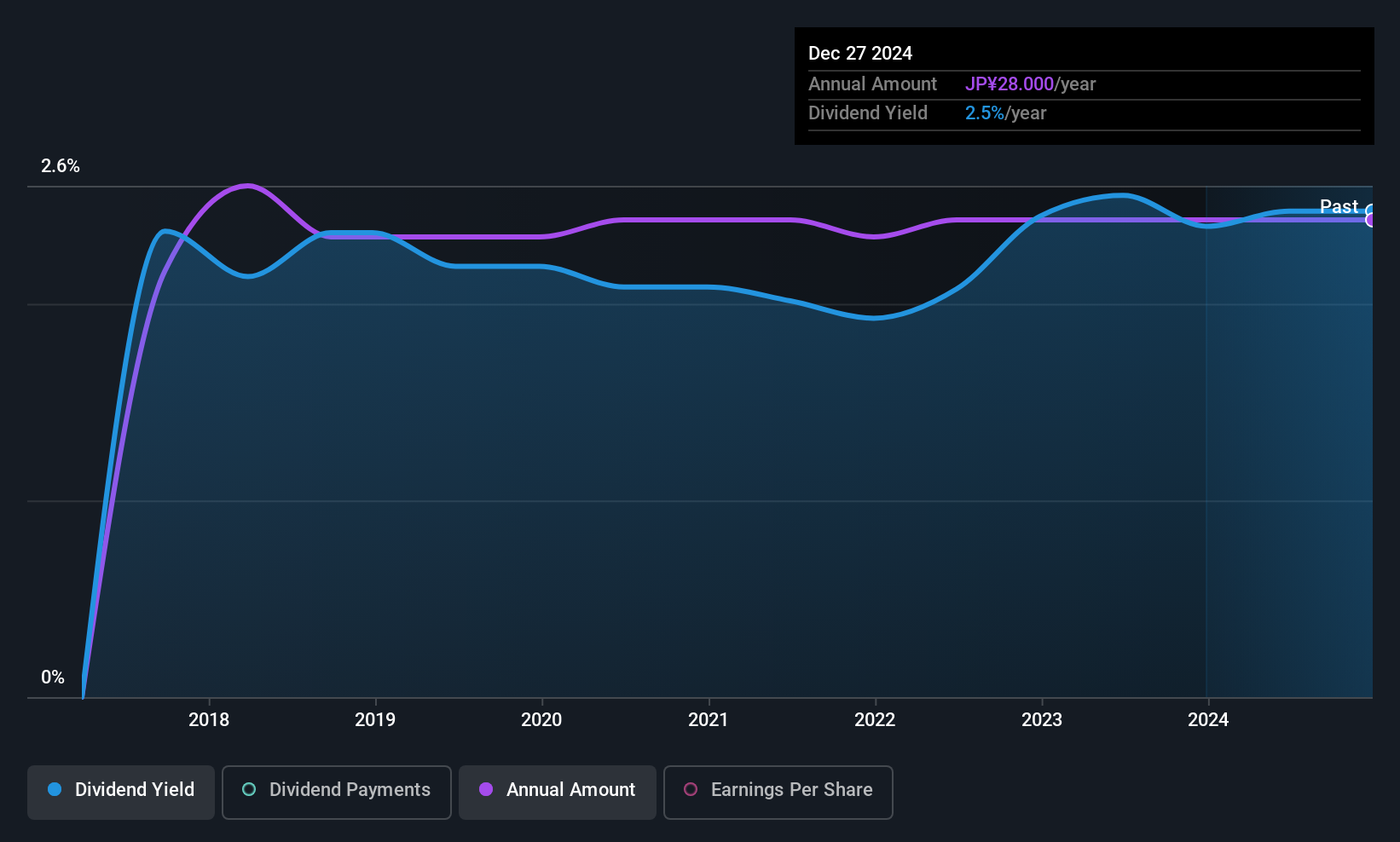Click the 2024 x-axis label
Screen dimensions: 1400x842
click(1208, 719)
